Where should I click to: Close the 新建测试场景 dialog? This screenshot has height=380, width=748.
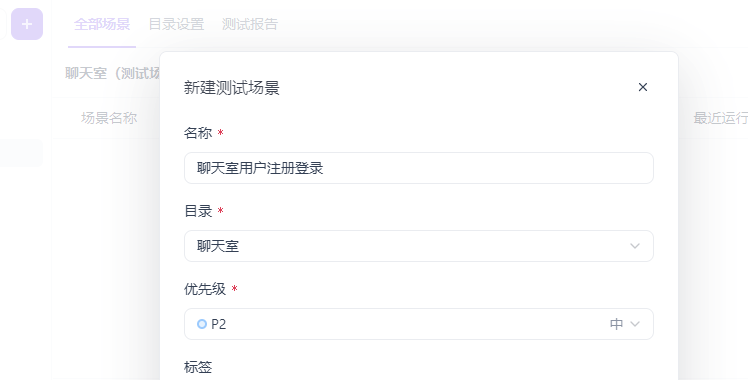tap(643, 87)
